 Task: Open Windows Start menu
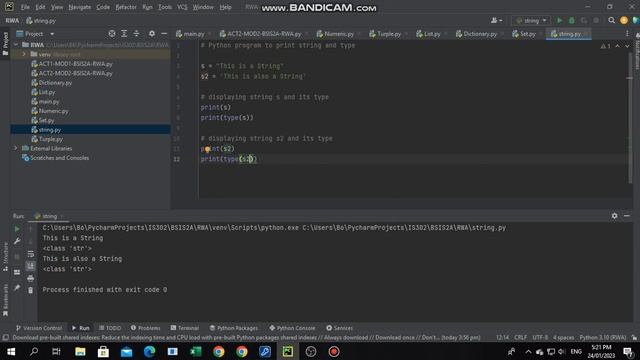point(11,351)
